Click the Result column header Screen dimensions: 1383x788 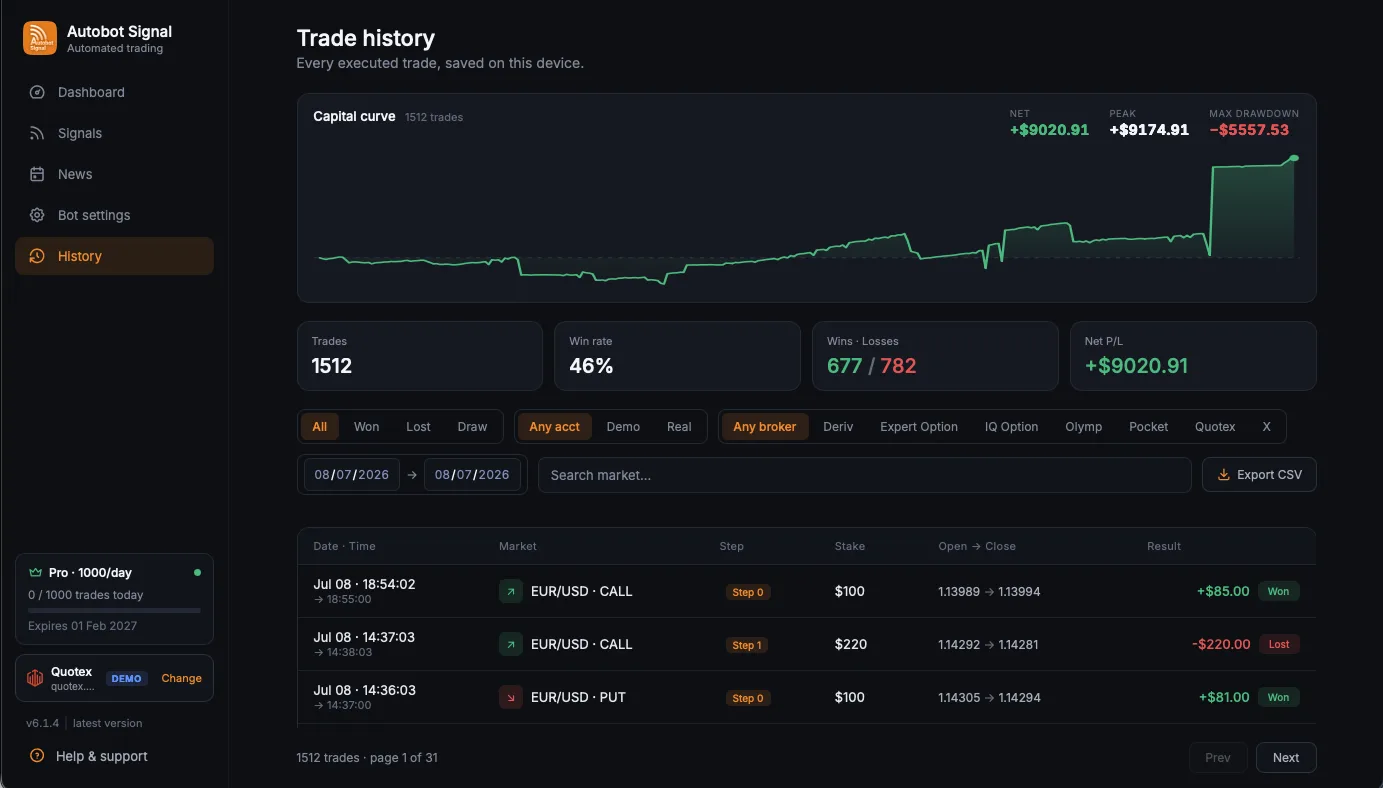pyautogui.click(x=1164, y=546)
